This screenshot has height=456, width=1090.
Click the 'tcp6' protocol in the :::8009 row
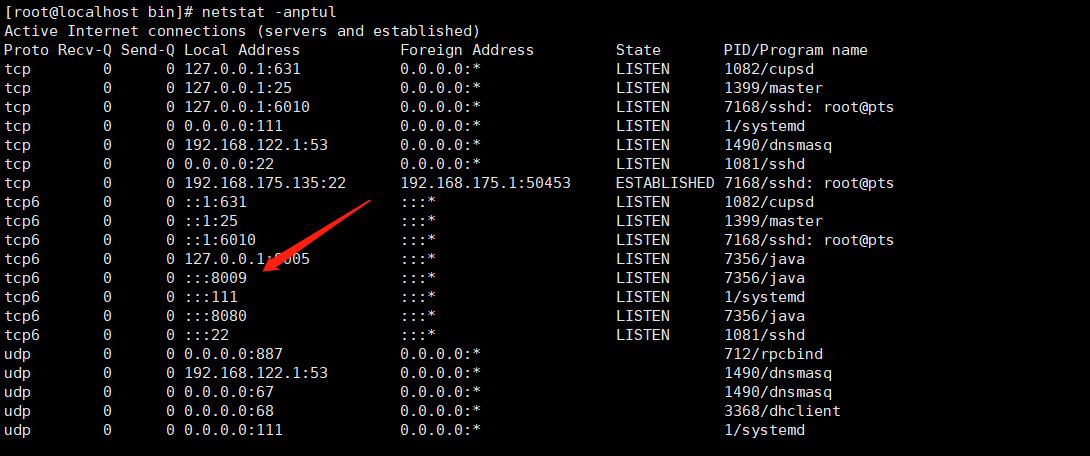coord(22,278)
